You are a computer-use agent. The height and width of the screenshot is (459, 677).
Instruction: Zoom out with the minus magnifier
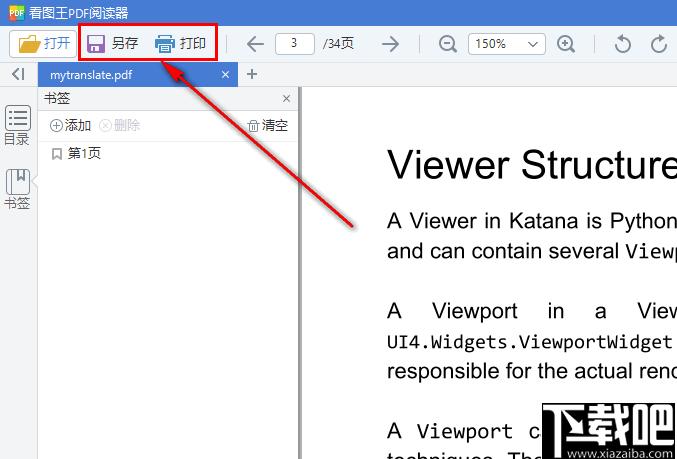448,44
